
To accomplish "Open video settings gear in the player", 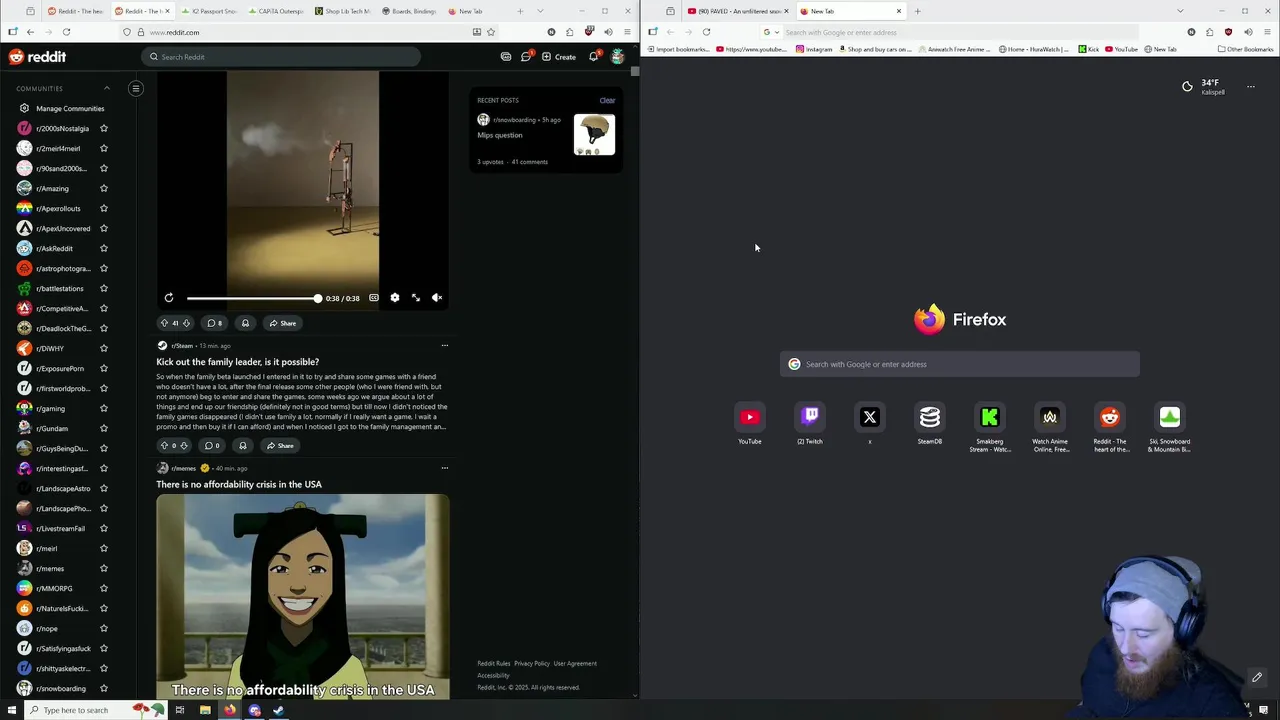I will click(395, 298).
